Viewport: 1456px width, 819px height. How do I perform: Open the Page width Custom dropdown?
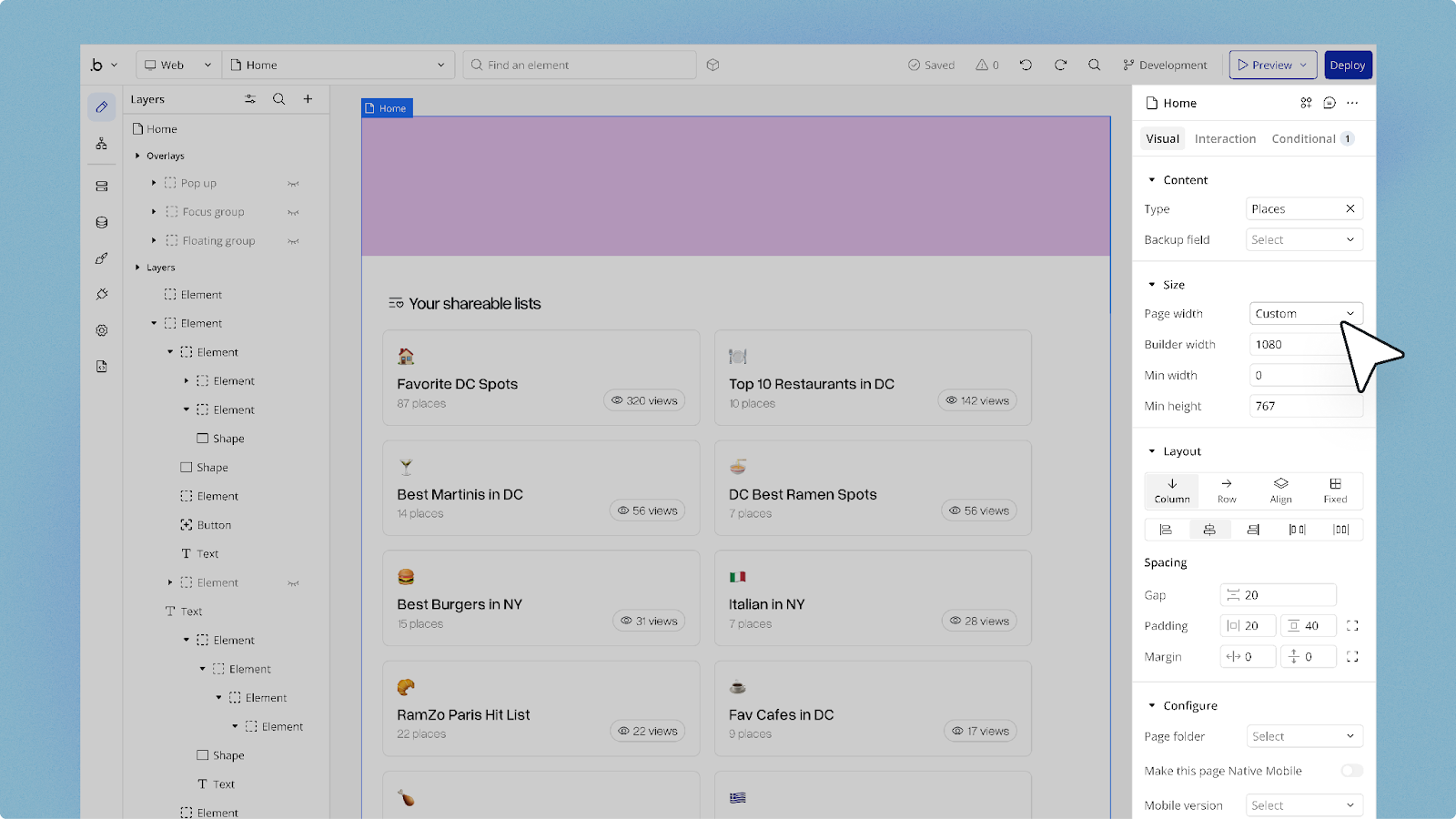click(1305, 314)
